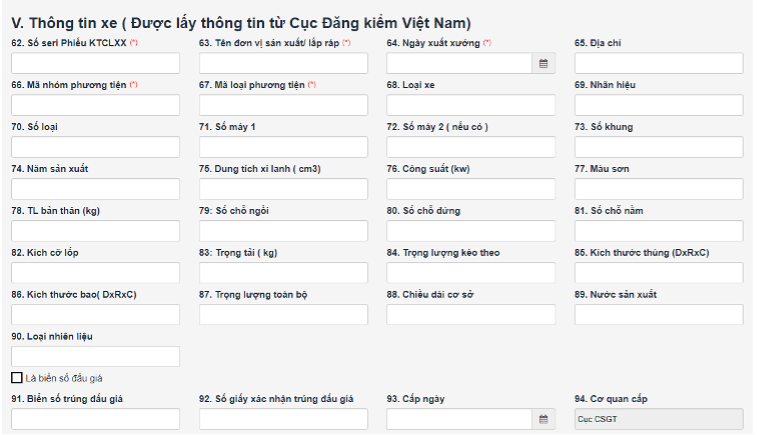
Task: Click into the Loại xe field
Action: tap(470, 105)
